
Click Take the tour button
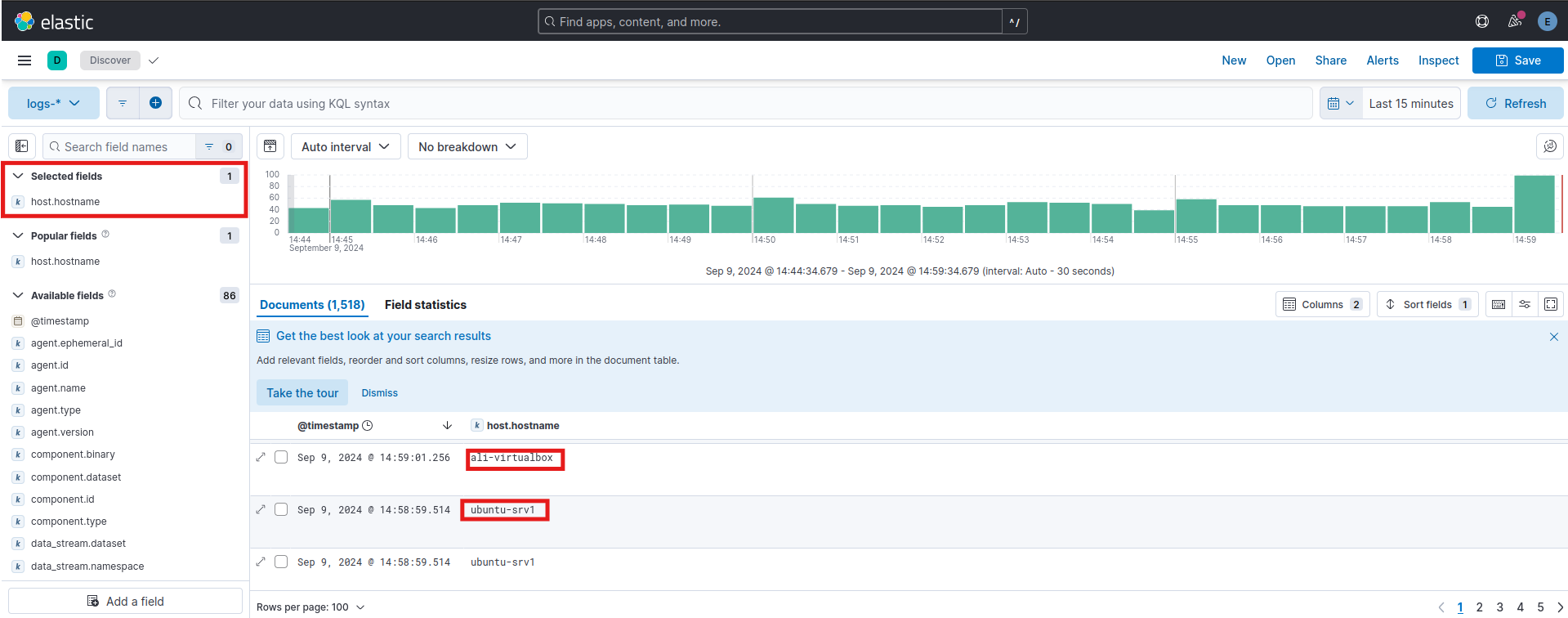[x=302, y=392]
